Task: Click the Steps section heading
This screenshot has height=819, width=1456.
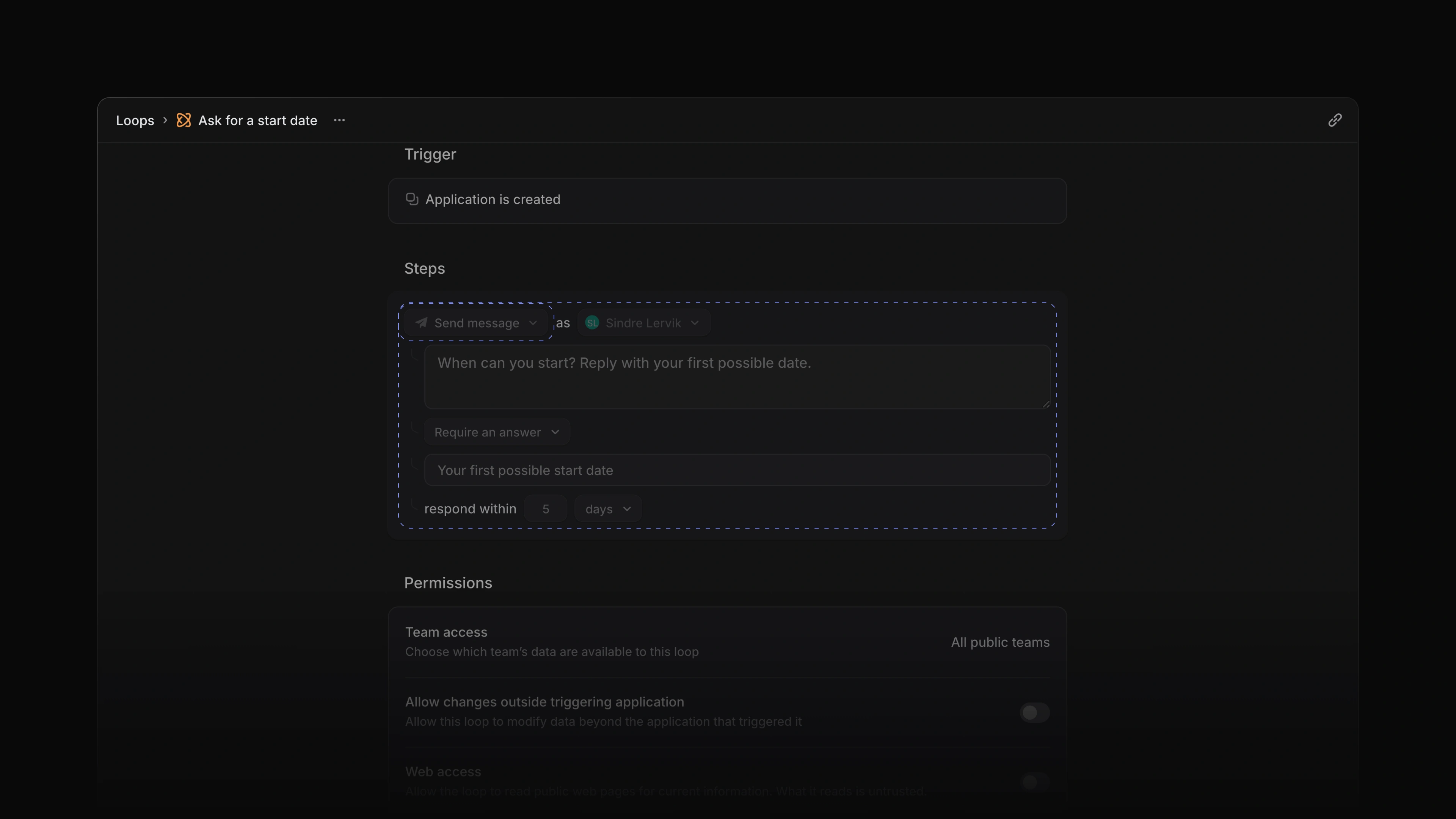Action: pyautogui.click(x=425, y=269)
